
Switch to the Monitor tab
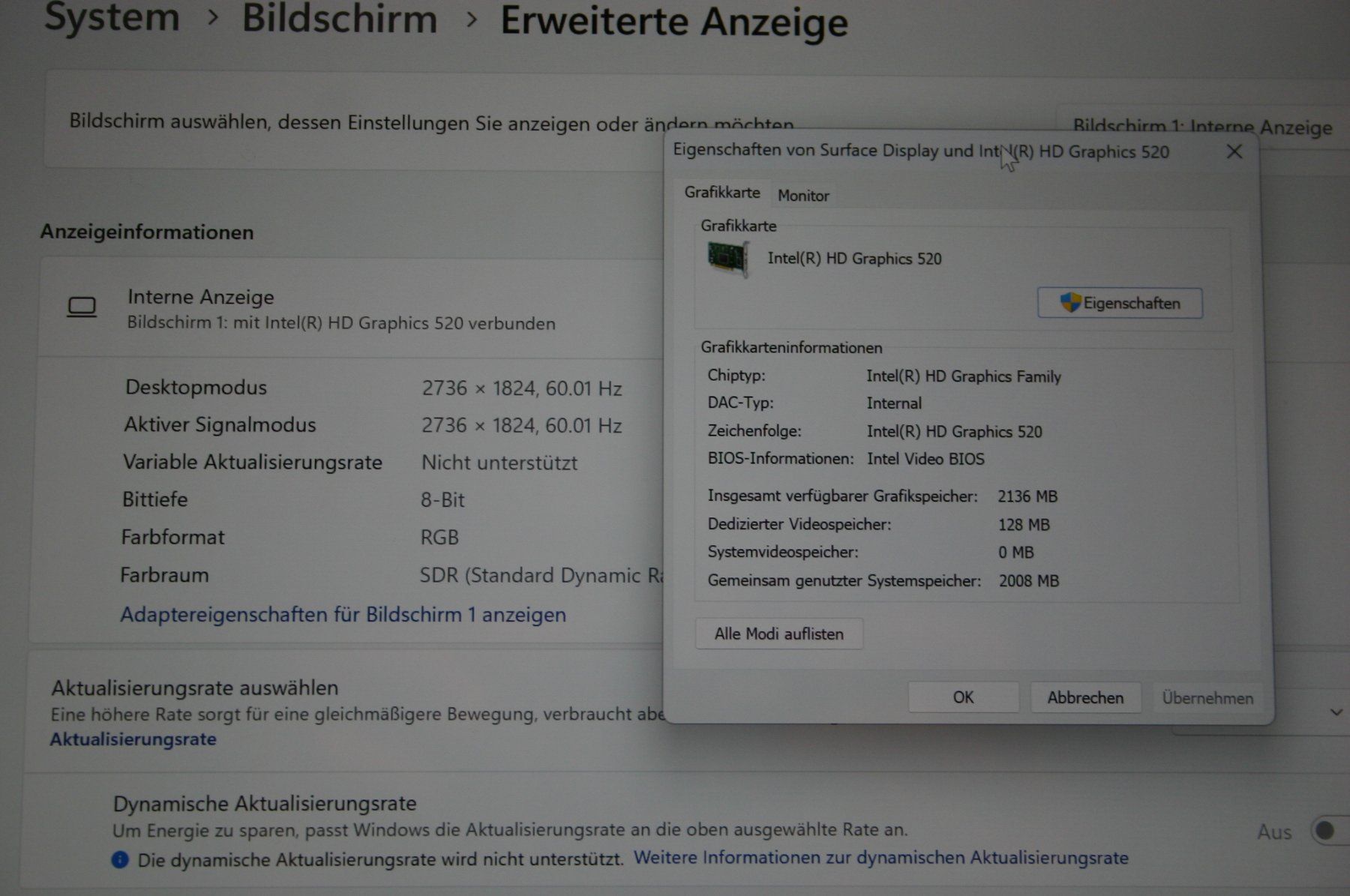coord(803,196)
